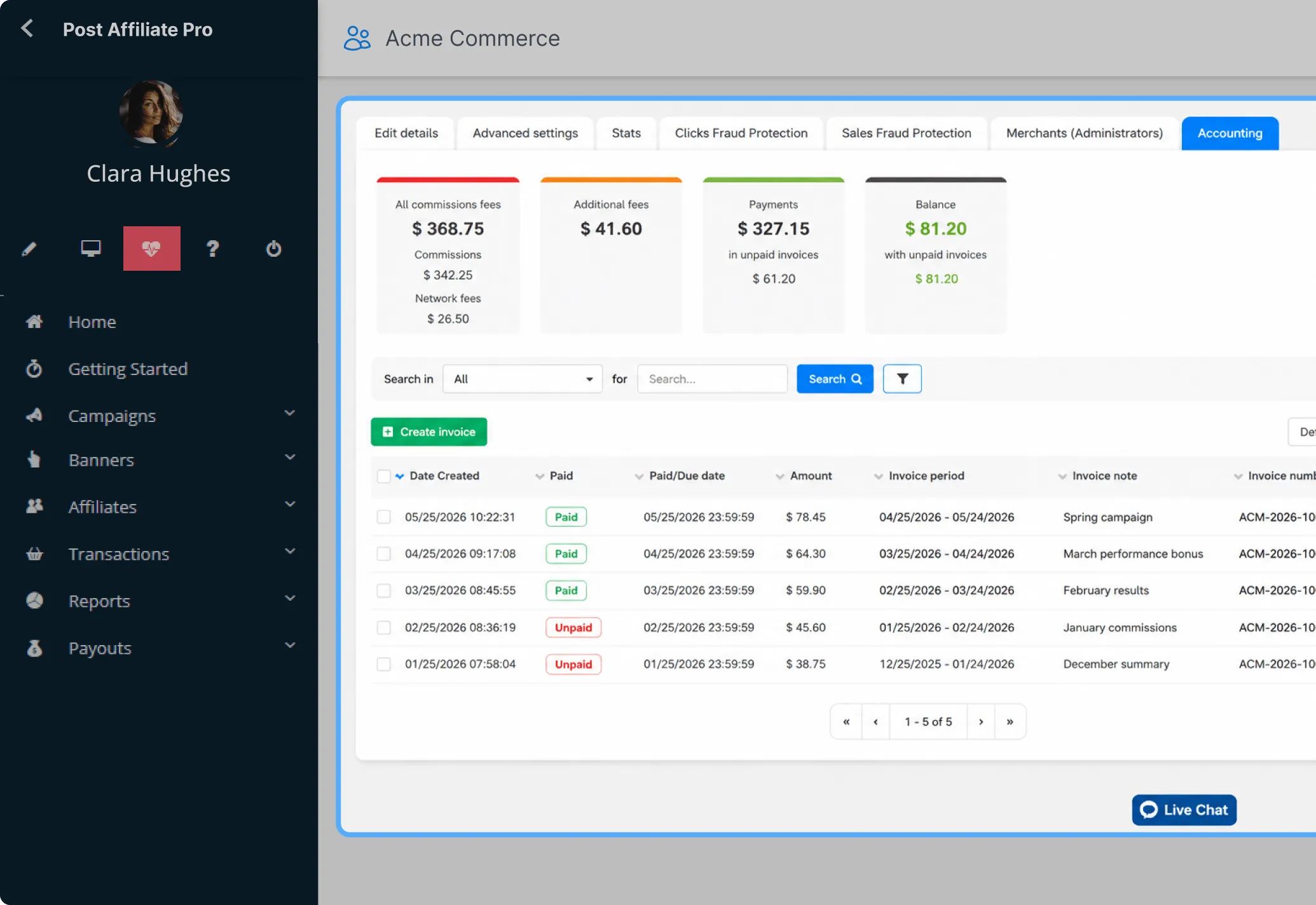Go to the next invoices page
Viewport: 1316px width, 905px height.
coord(981,721)
